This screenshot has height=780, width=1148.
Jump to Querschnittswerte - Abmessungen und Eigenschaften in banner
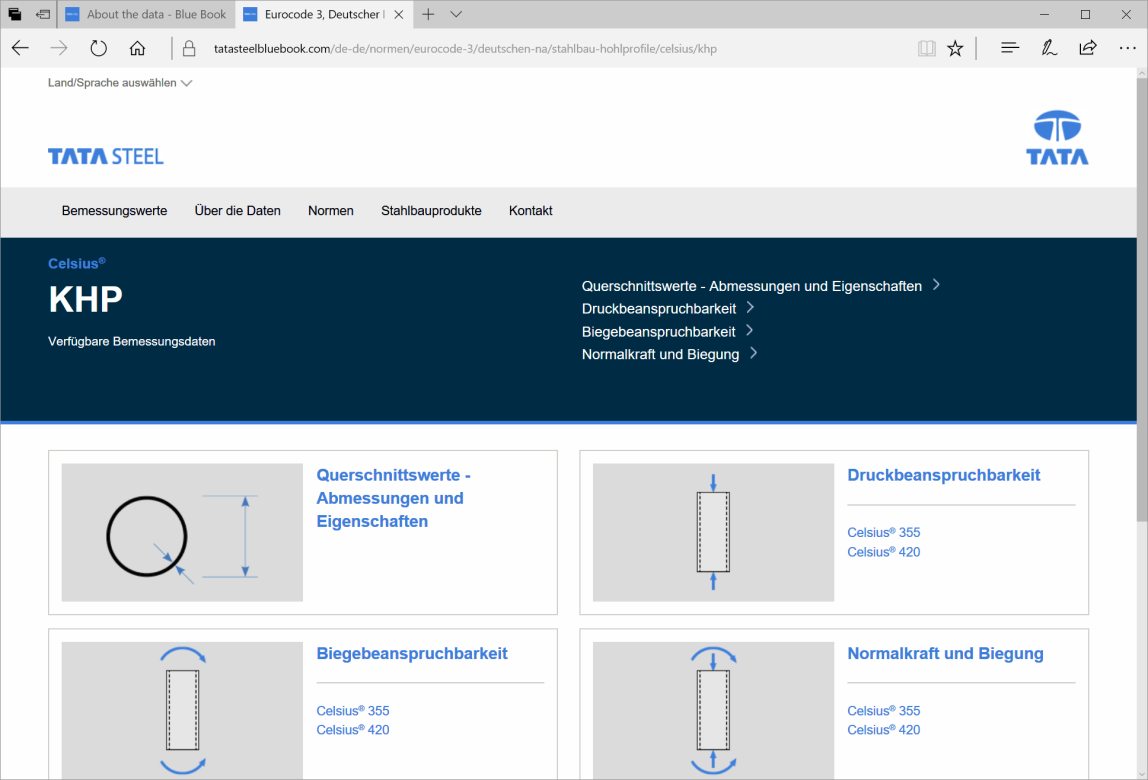click(752, 286)
